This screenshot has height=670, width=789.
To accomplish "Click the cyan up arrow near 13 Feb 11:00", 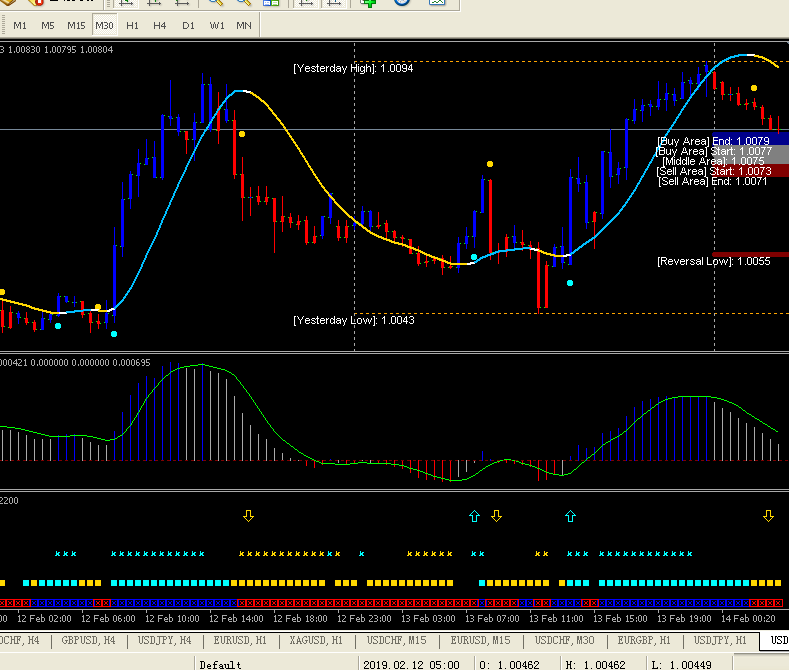I will (x=570, y=516).
